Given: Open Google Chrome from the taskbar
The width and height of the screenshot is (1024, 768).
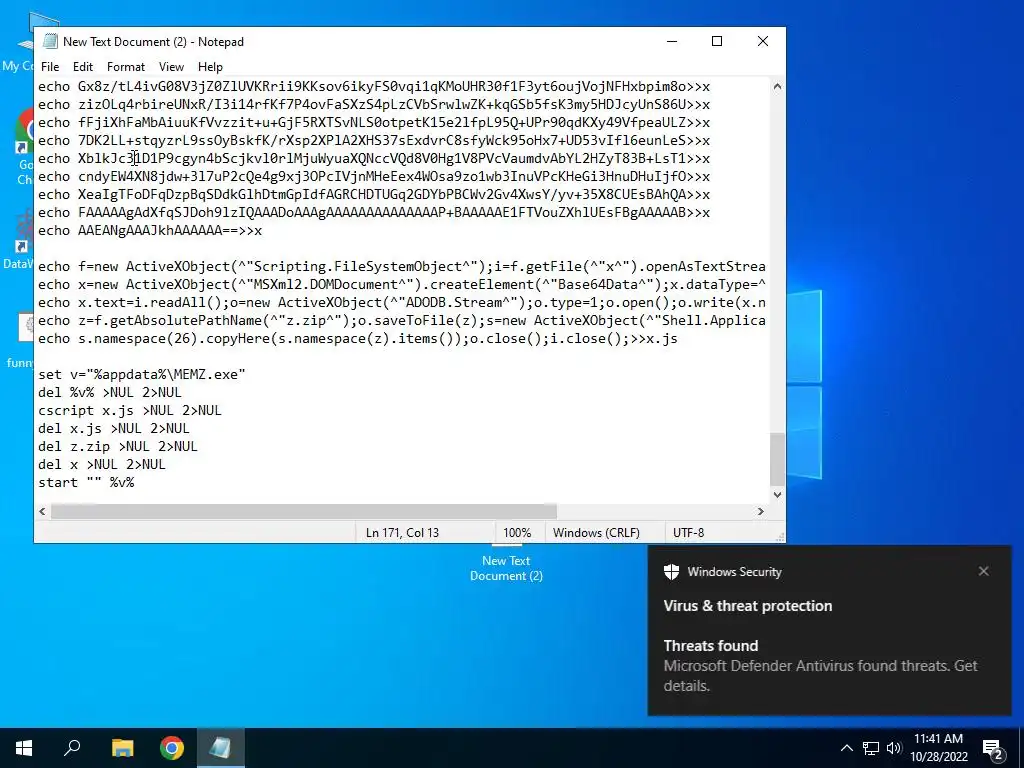Looking at the screenshot, I should [x=172, y=748].
